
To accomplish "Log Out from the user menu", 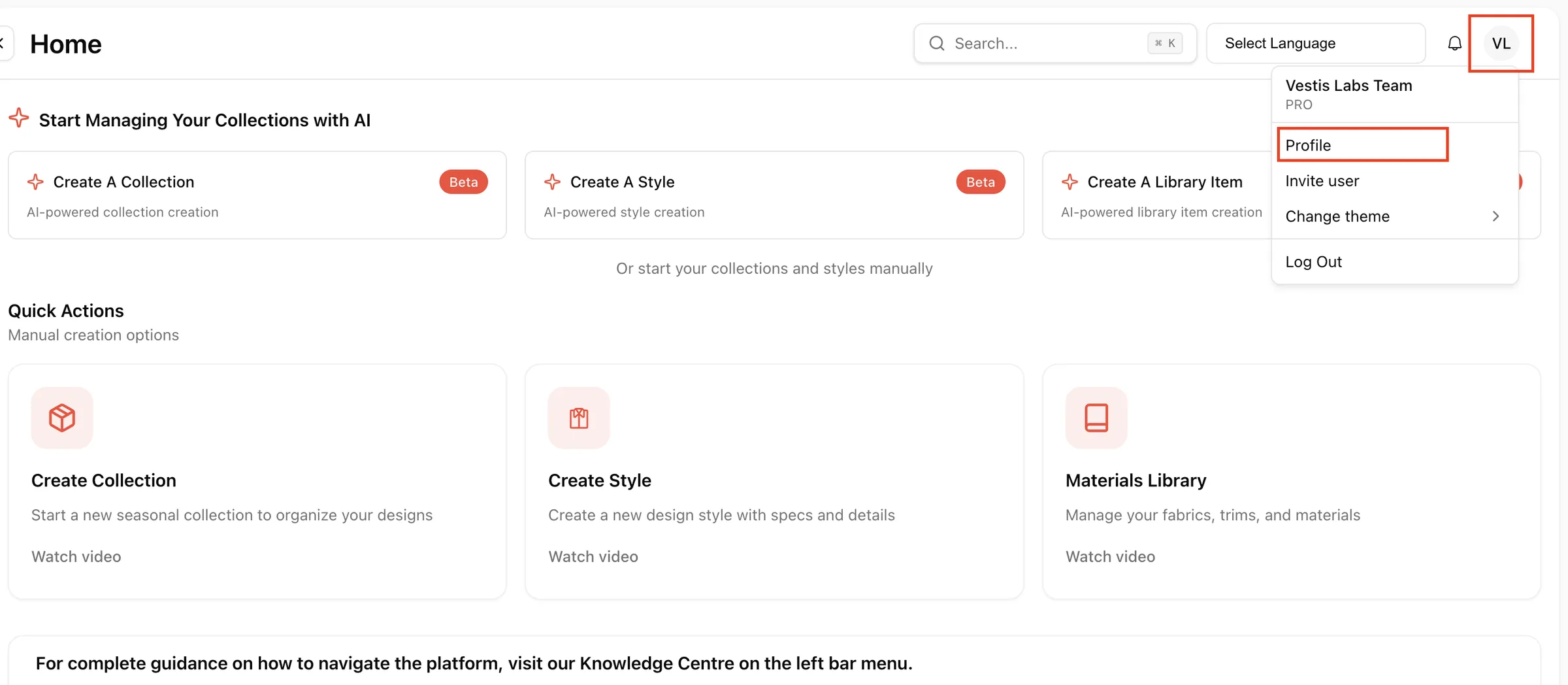I will 1394,261.
